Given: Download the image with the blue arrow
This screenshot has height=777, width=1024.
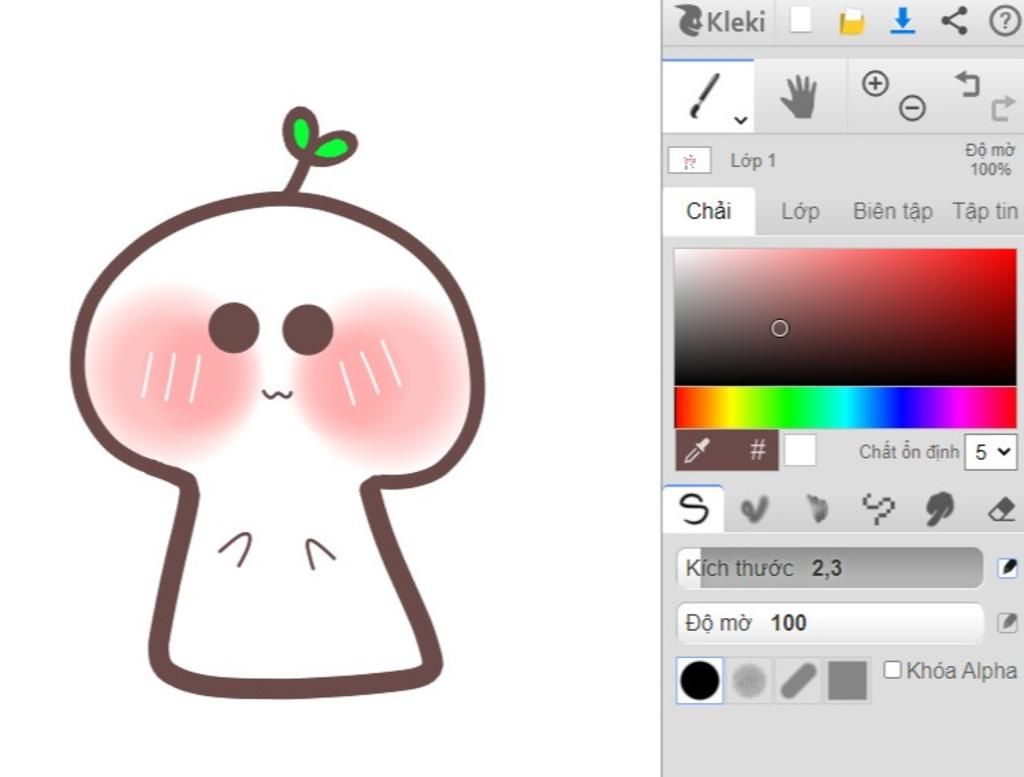Looking at the screenshot, I should [903, 21].
